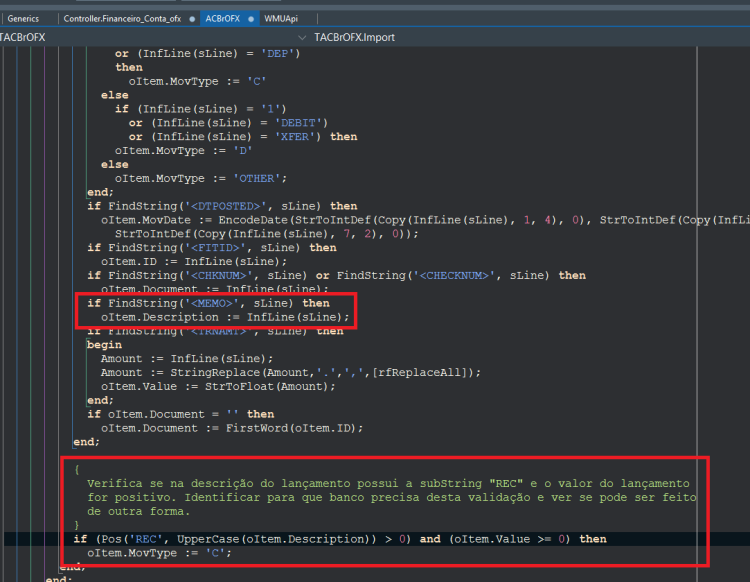Viewport: 750px width, 582px height.
Task: Click the oItem.ID := InfLine(sLine) line
Action: coord(194,262)
